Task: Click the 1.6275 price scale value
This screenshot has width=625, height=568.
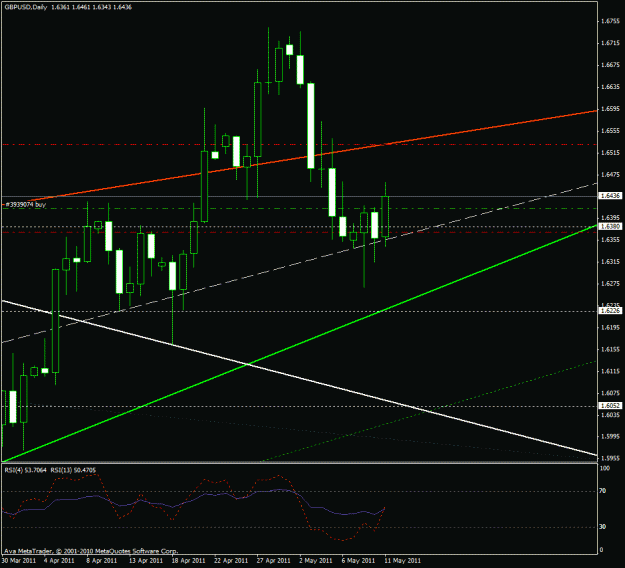Action: 611,284
